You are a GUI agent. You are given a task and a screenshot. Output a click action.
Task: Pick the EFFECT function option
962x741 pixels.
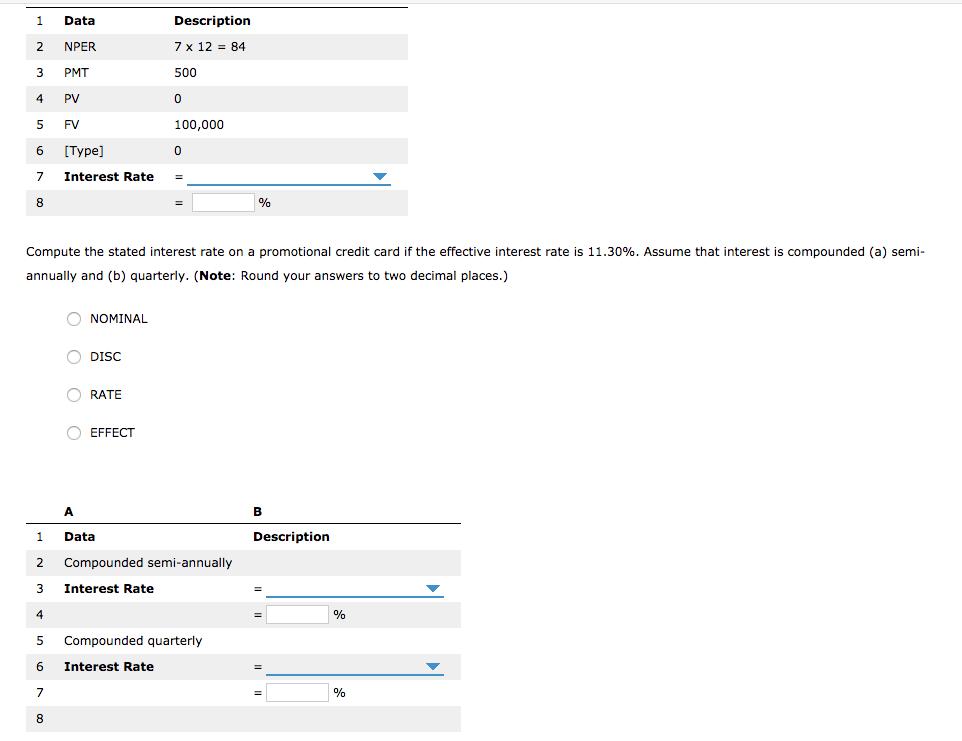[x=74, y=432]
